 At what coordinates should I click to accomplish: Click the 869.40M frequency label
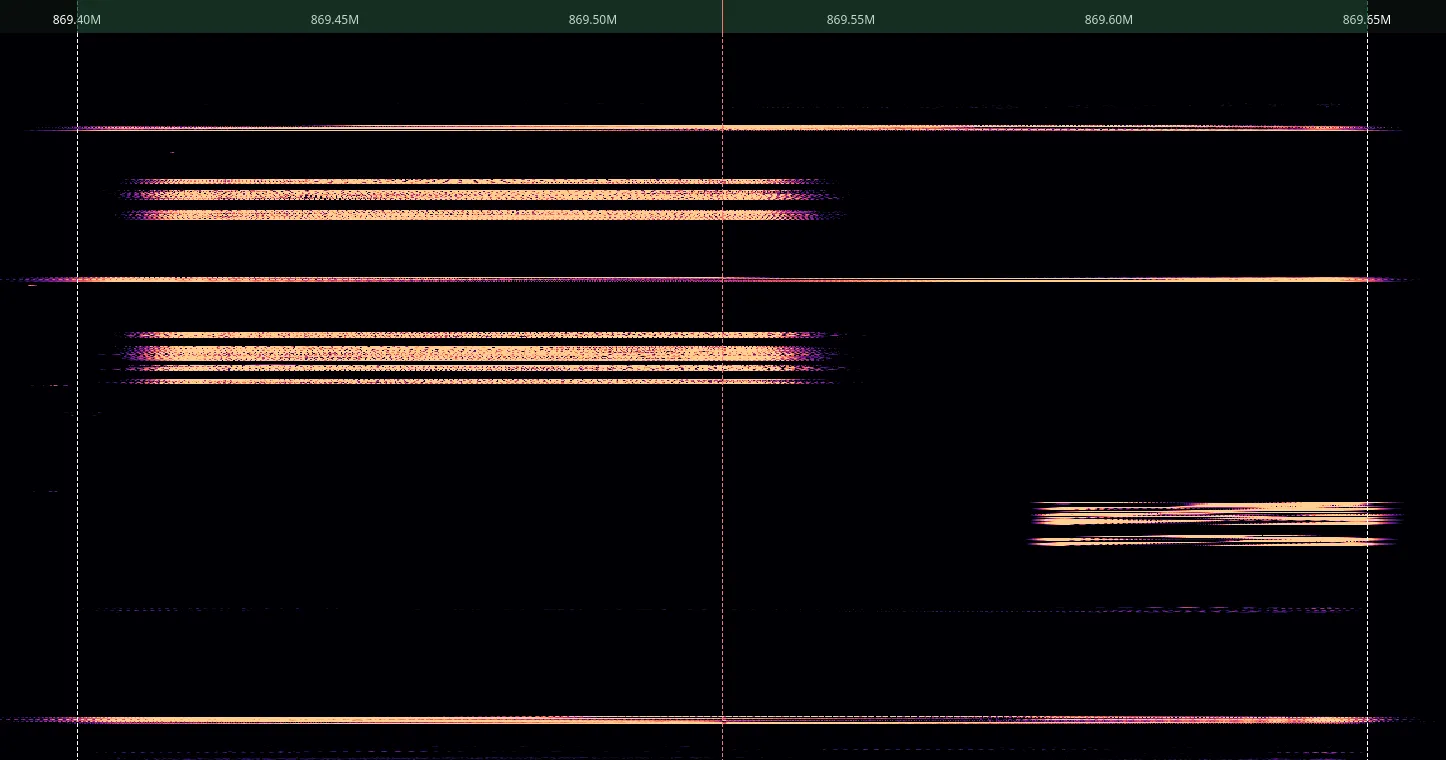pyautogui.click(x=77, y=20)
